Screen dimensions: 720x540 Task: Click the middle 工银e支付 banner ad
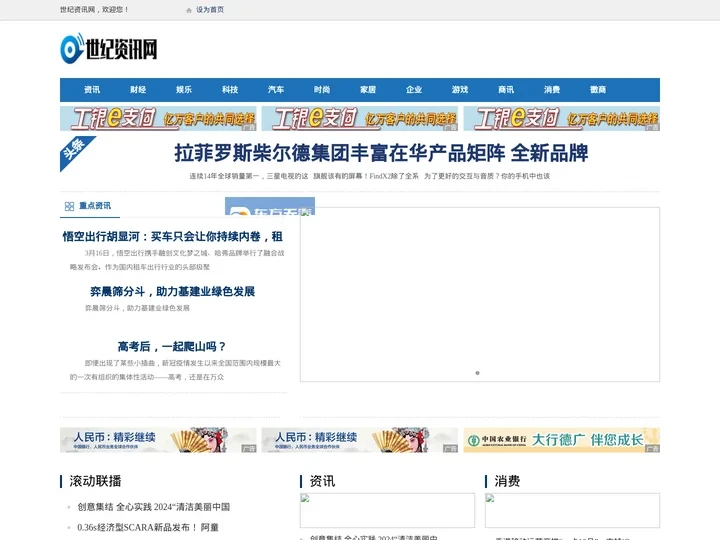360,118
